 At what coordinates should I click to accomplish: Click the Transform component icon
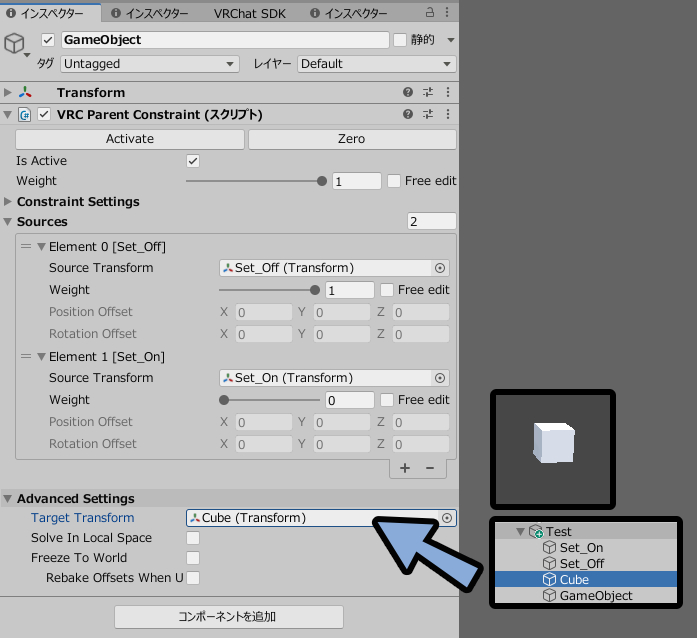tap(25, 92)
